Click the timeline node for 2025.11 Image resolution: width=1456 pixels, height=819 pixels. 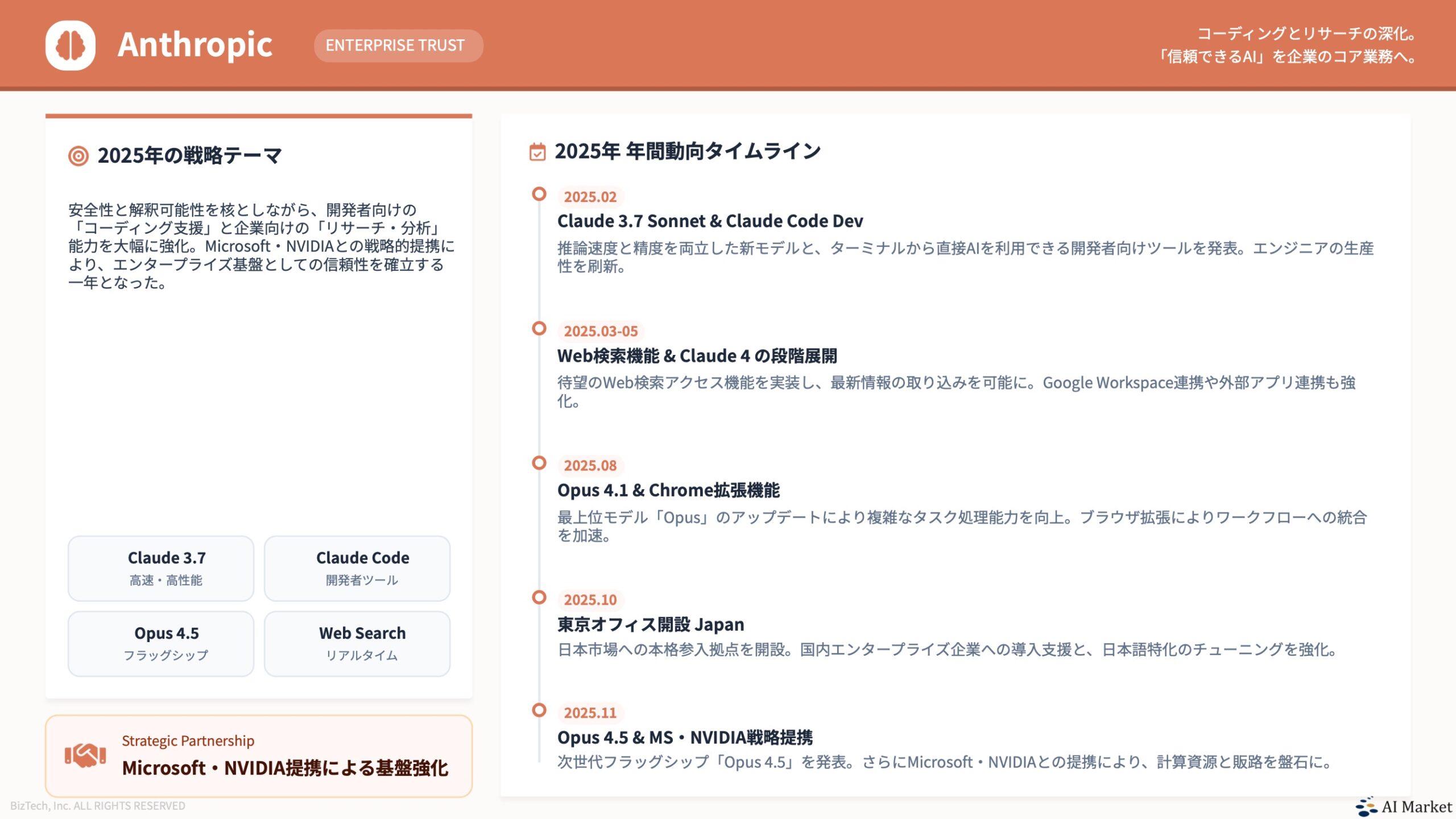click(538, 710)
